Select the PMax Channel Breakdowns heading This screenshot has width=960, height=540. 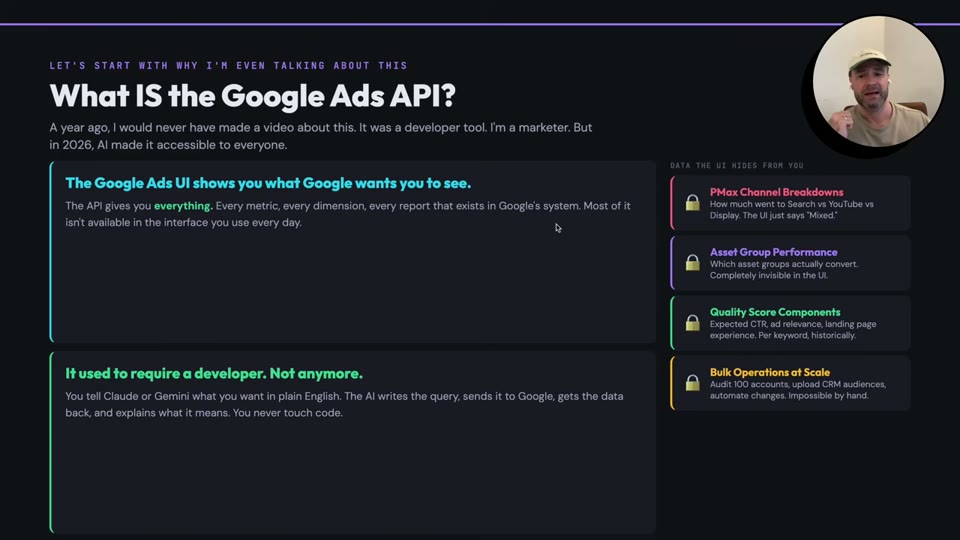click(x=776, y=192)
